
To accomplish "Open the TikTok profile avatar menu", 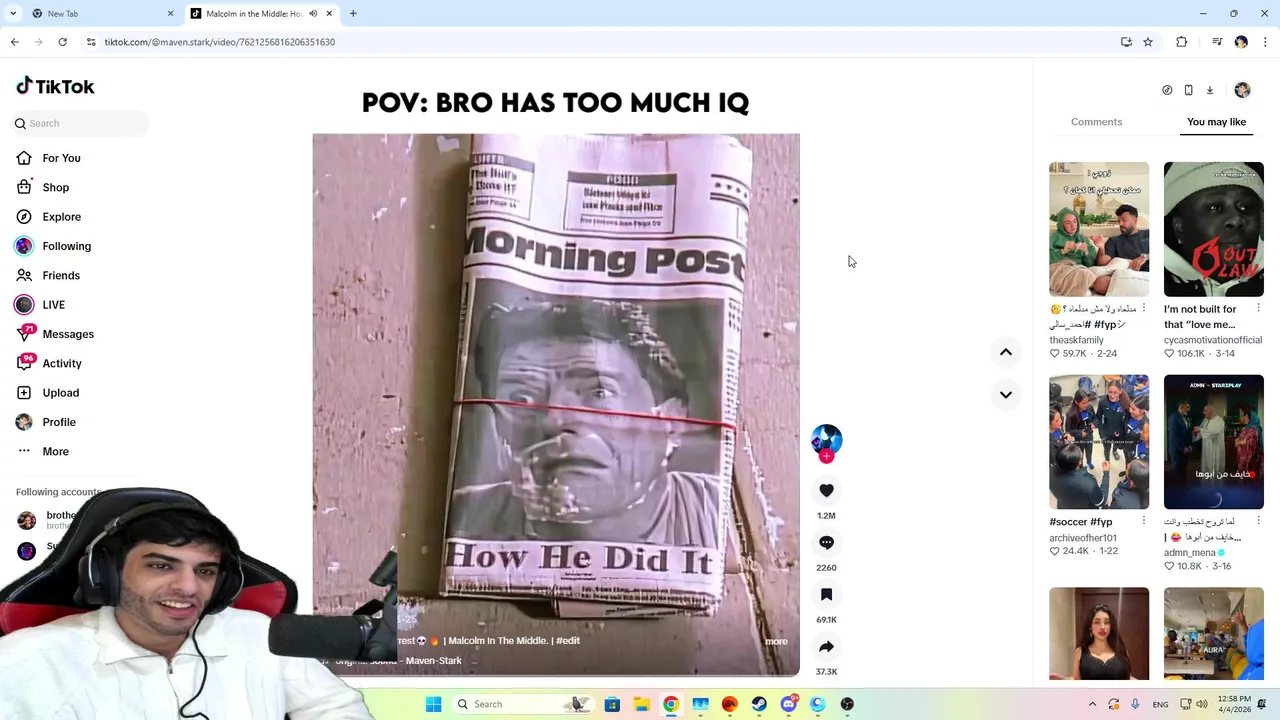I will [1242, 90].
